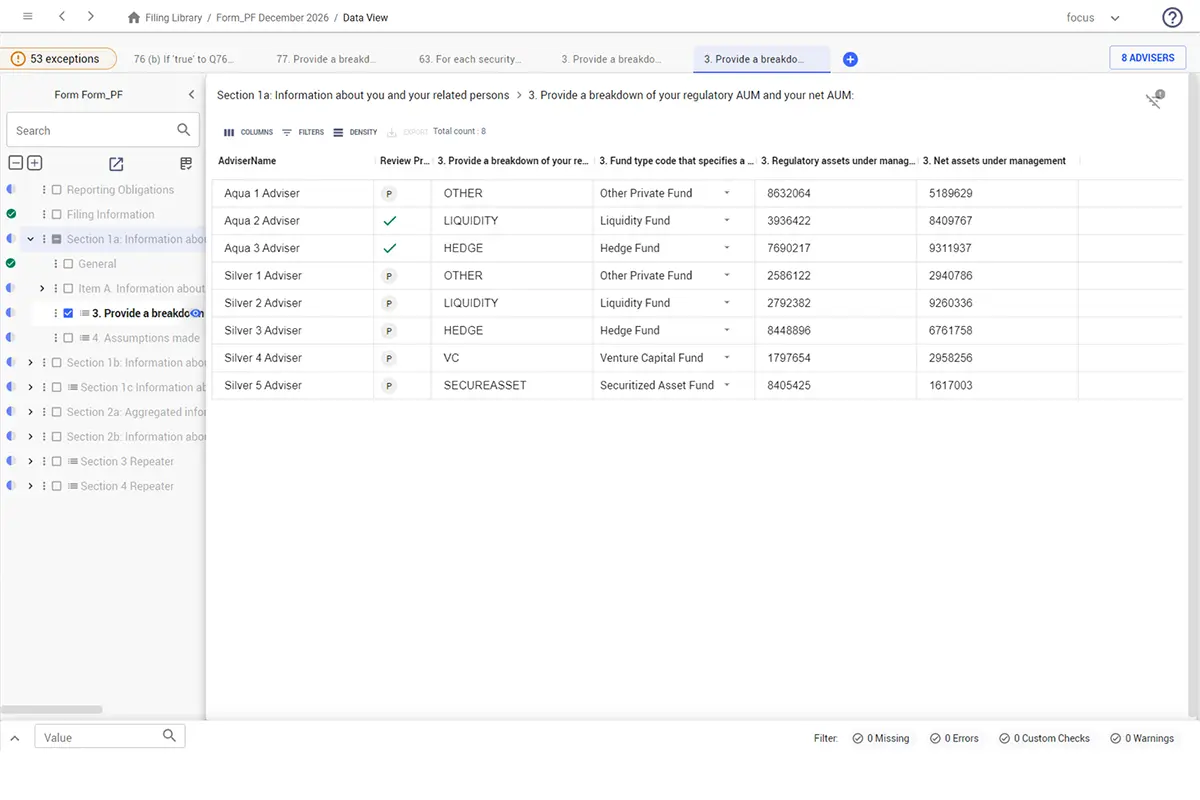Go to home via the house icon
The width and height of the screenshot is (1200, 800).
(x=134, y=18)
